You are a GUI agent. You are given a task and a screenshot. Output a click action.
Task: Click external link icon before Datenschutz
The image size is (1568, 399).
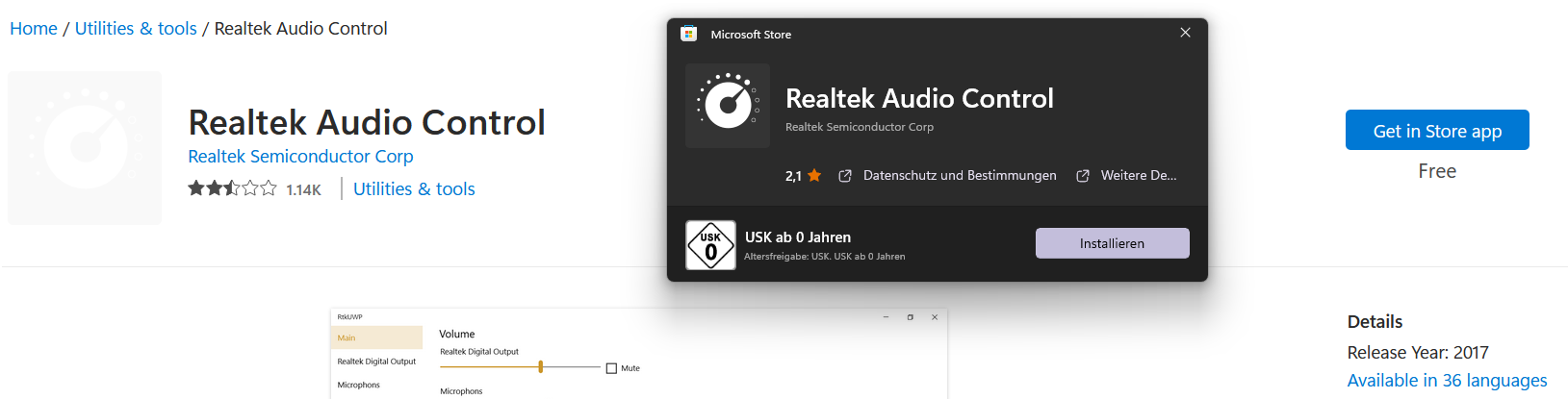click(x=845, y=176)
